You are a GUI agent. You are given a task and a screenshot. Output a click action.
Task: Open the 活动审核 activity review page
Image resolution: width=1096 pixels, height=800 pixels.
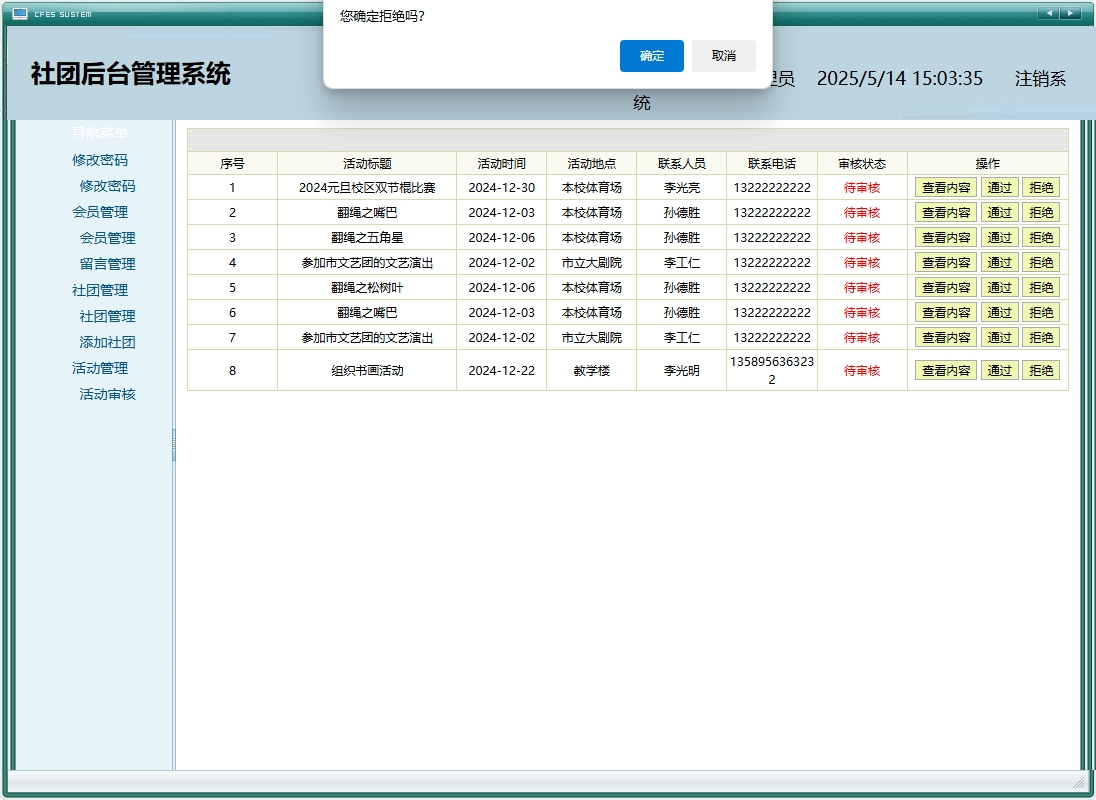[105, 394]
